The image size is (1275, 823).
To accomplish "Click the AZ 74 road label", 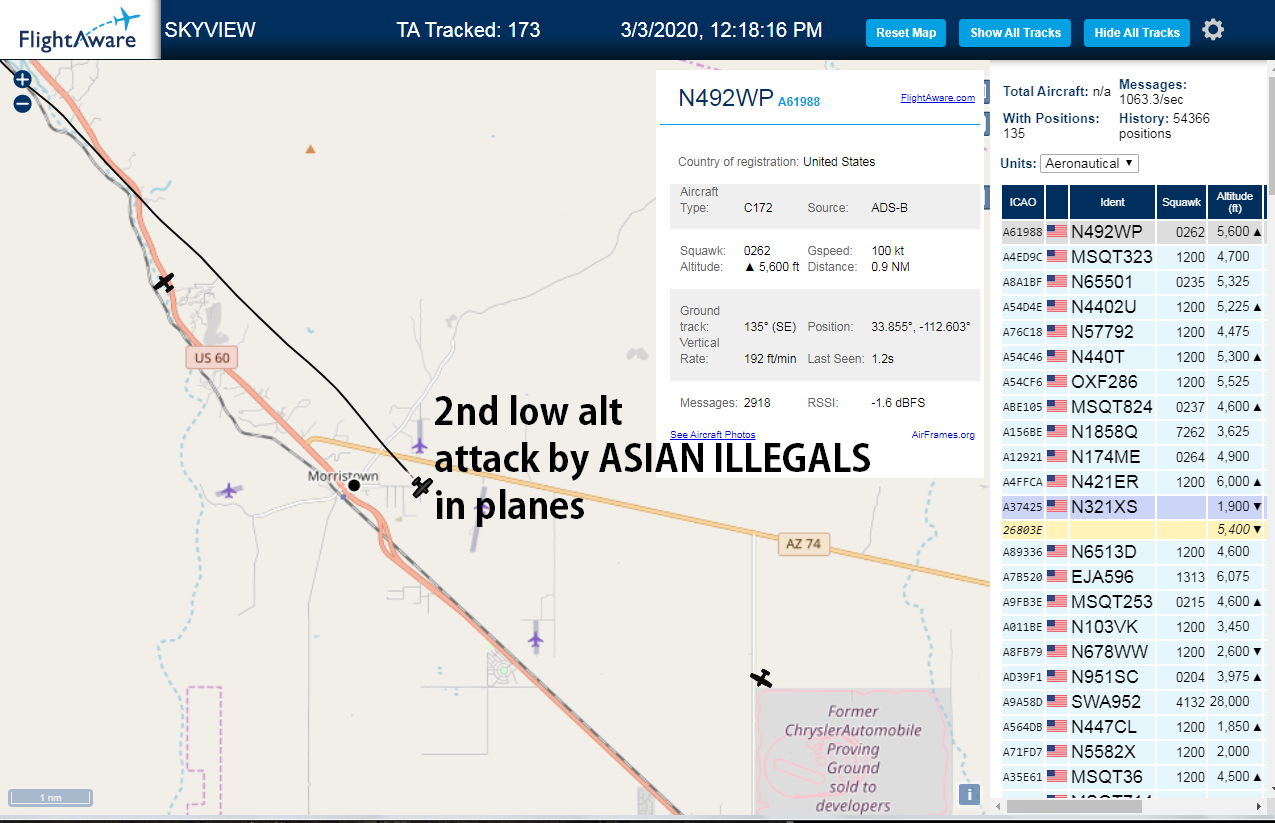I will pyautogui.click(x=803, y=545).
